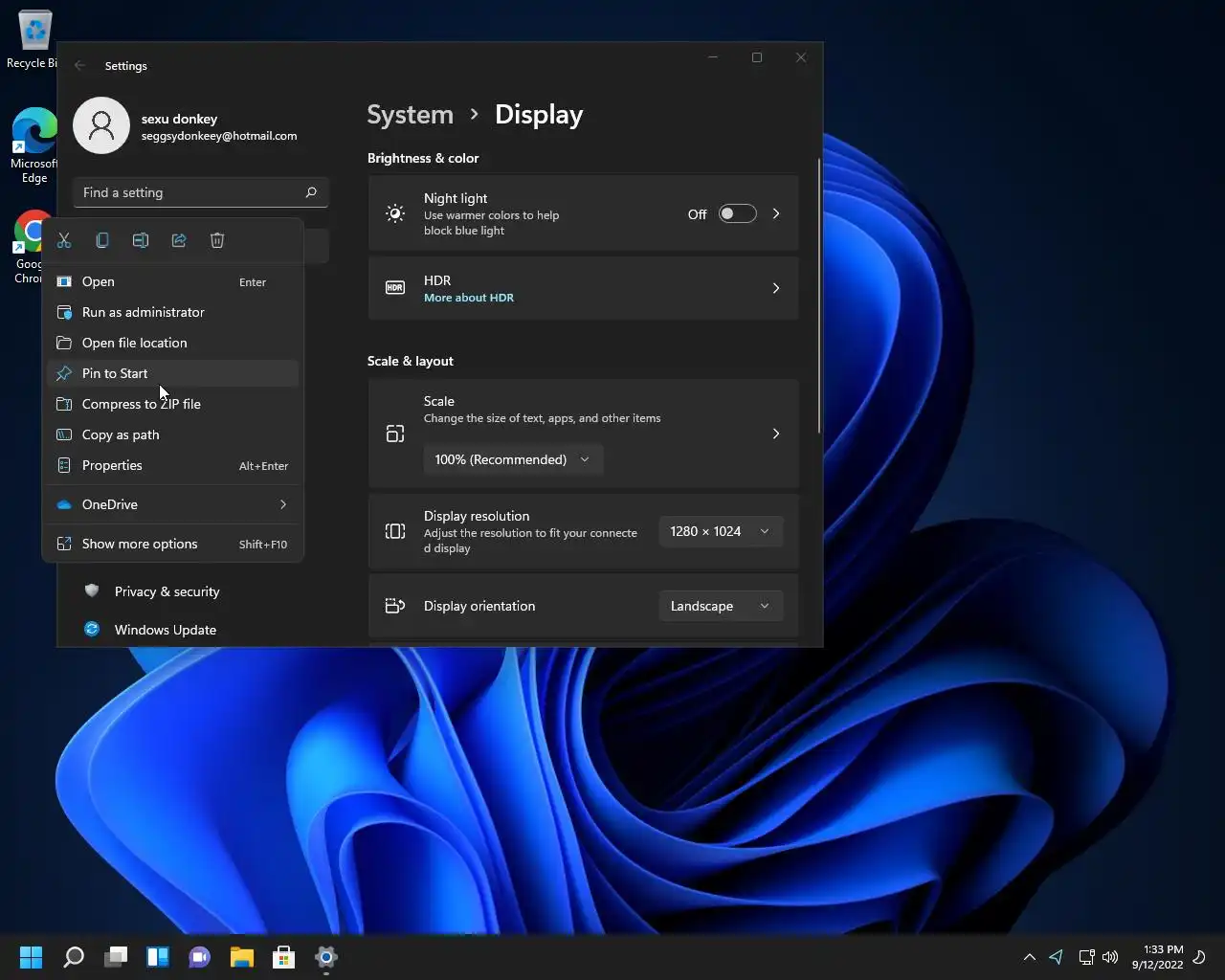The height and width of the screenshot is (980, 1225).
Task: Toggle the Night light switch
Action: coord(737,213)
